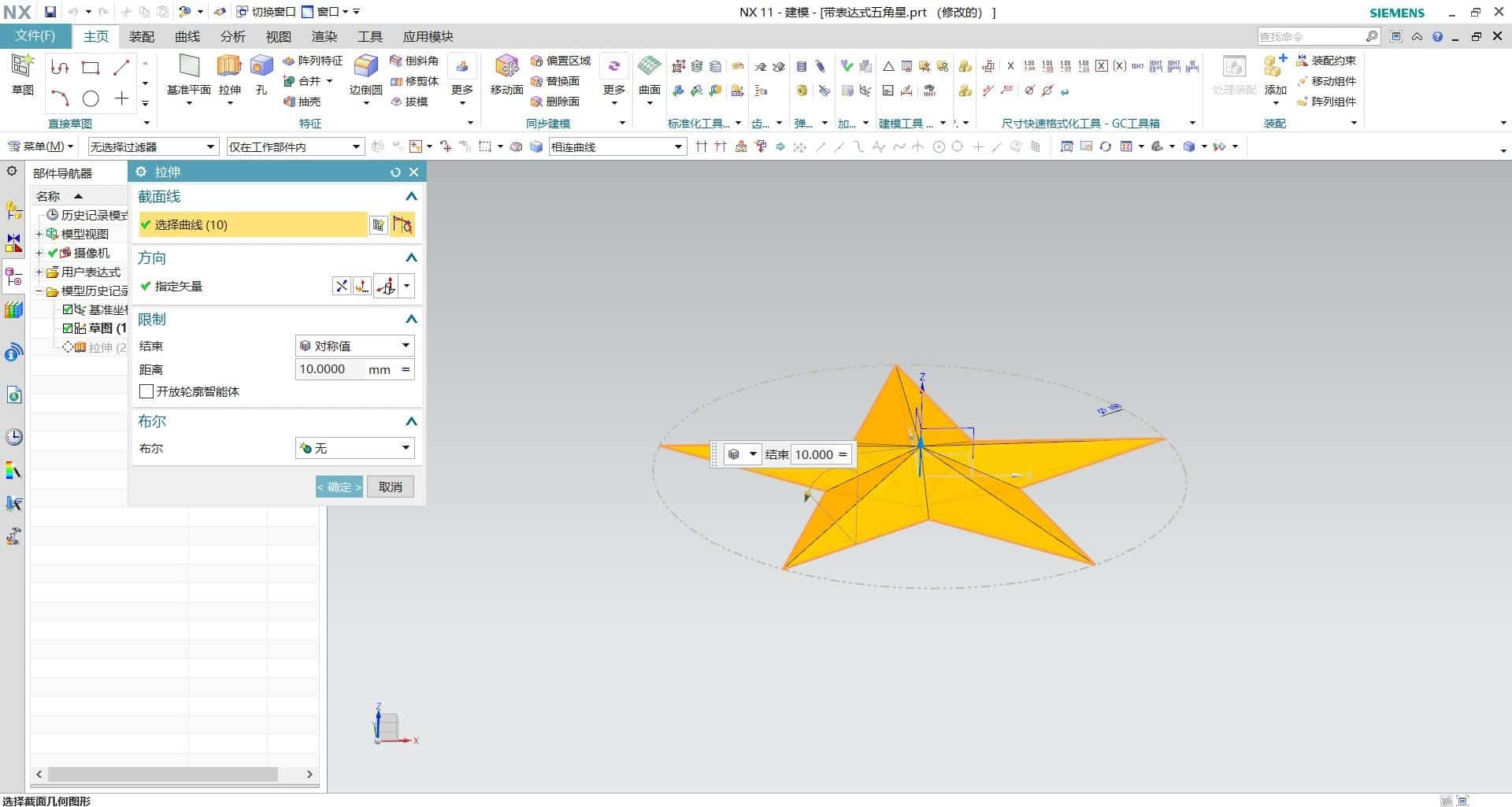Open the Move Face (移动面) tool
The width and height of the screenshot is (1512, 807).
point(506,75)
